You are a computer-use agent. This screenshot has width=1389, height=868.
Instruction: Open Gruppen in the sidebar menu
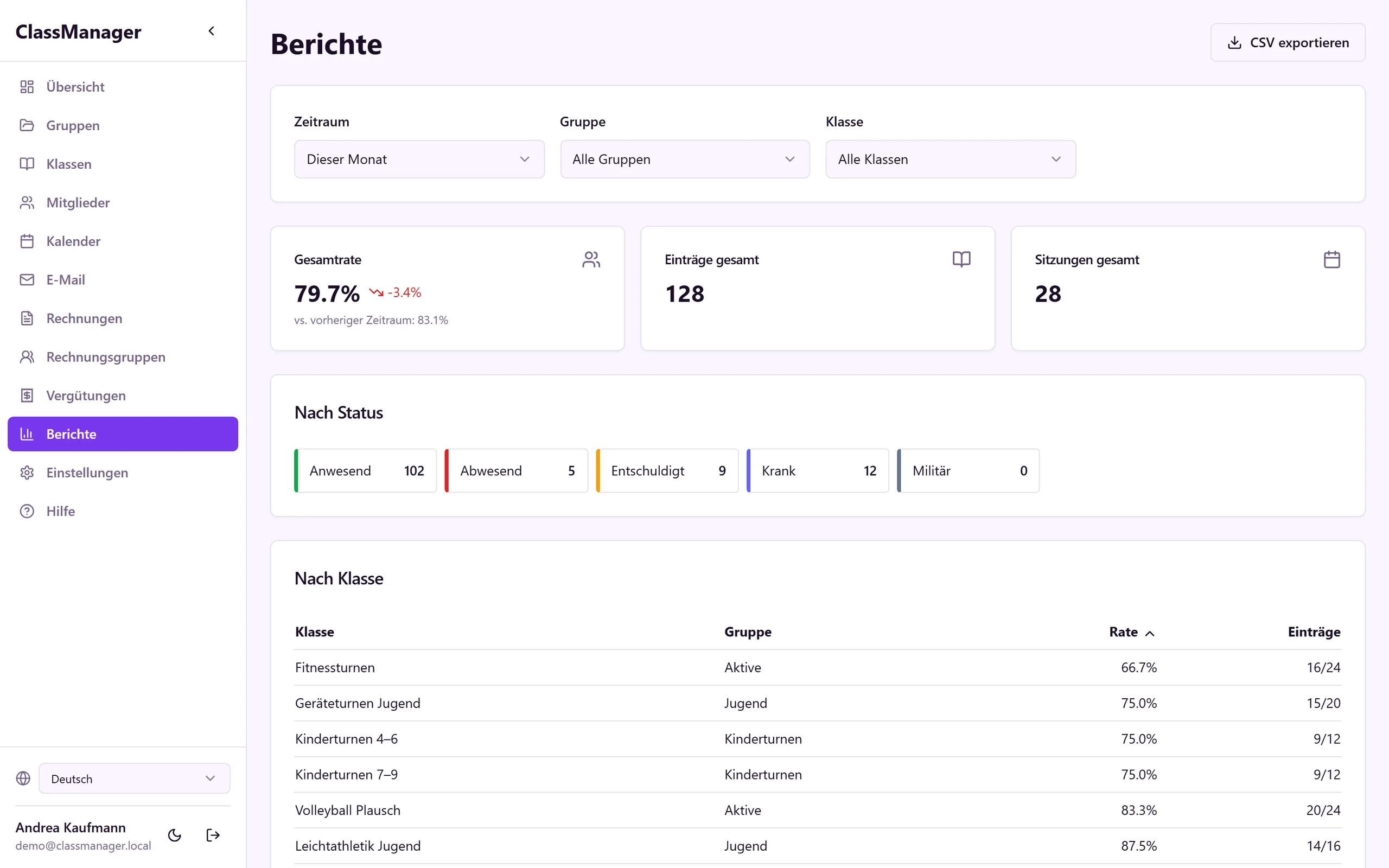pyautogui.click(x=123, y=125)
